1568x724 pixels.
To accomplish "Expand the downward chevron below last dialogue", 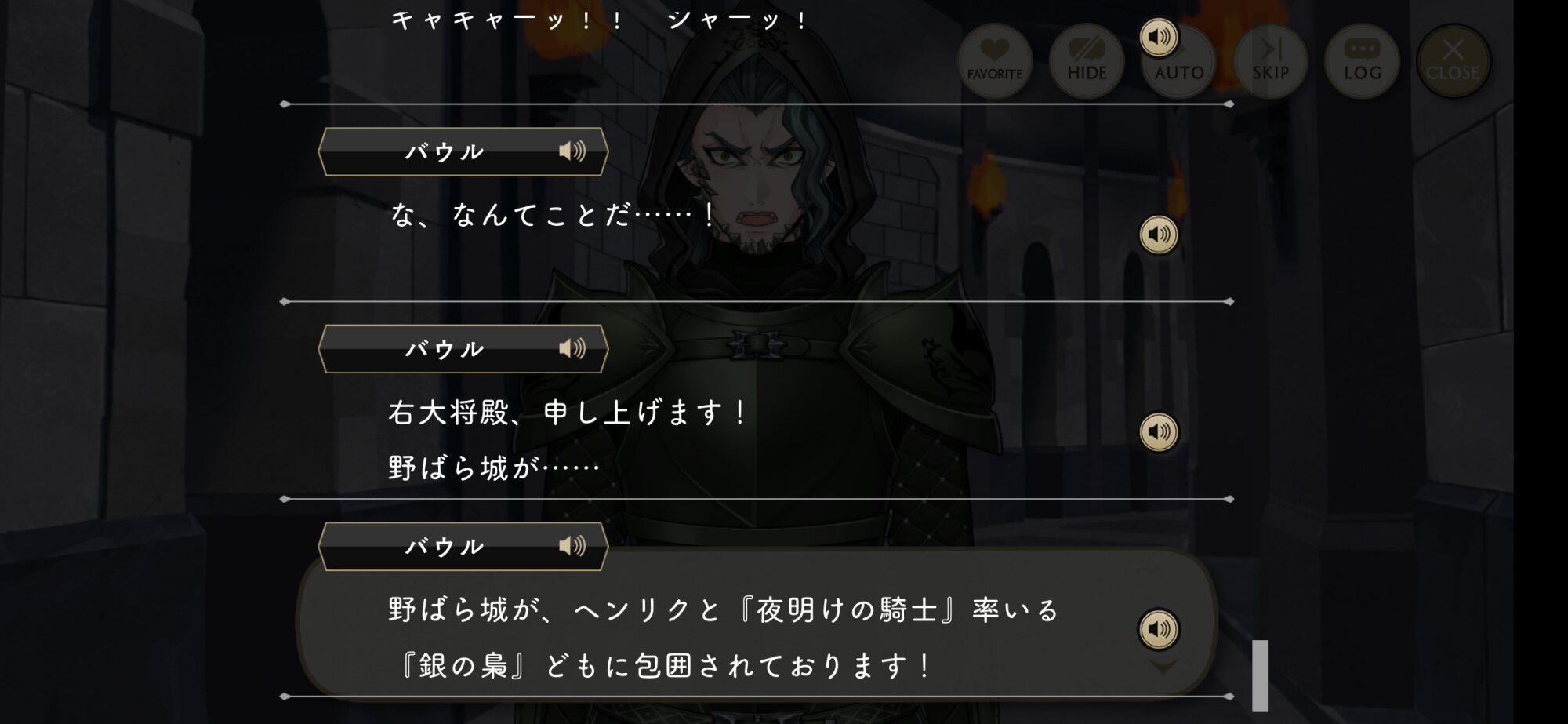I will tap(1163, 667).
